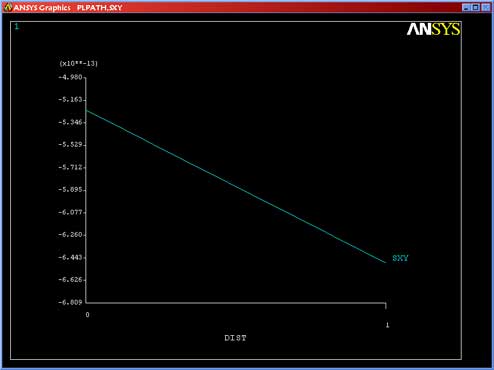This screenshot has width=494, height=370.
Task: Click the x10**-13 scale factor label
Action: [78, 63]
